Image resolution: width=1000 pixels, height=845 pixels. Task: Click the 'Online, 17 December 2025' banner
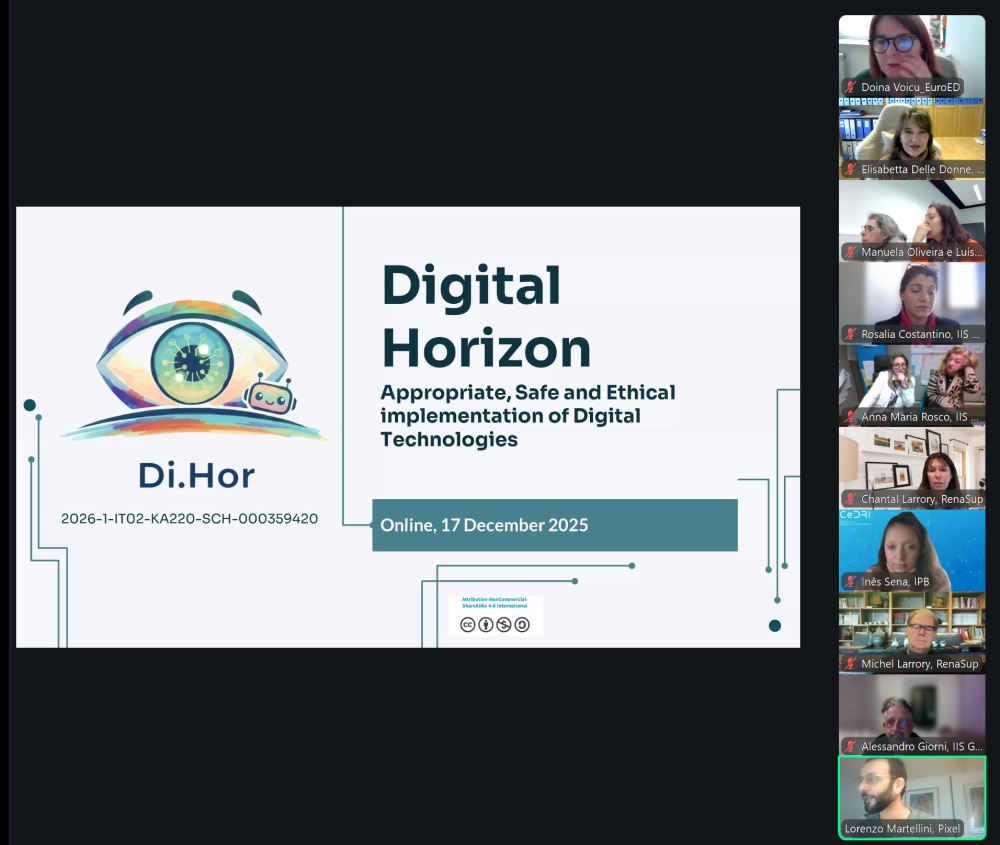click(554, 525)
